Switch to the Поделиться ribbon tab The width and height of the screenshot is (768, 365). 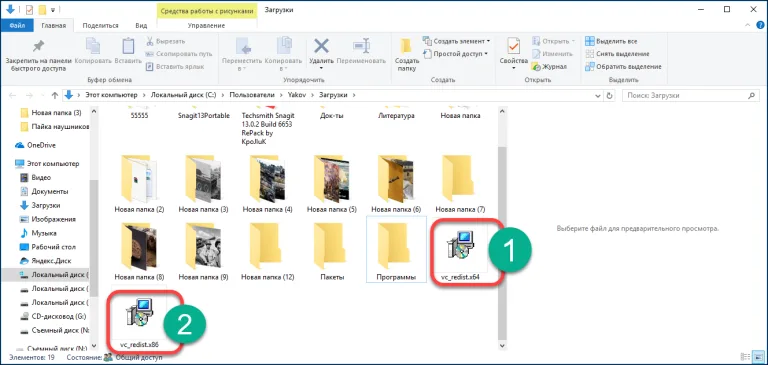tap(100, 25)
